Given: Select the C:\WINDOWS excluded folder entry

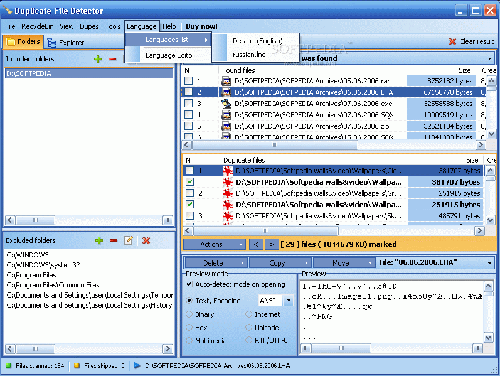Looking at the screenshot, I should pyautogui.click(x=28, y=255).
